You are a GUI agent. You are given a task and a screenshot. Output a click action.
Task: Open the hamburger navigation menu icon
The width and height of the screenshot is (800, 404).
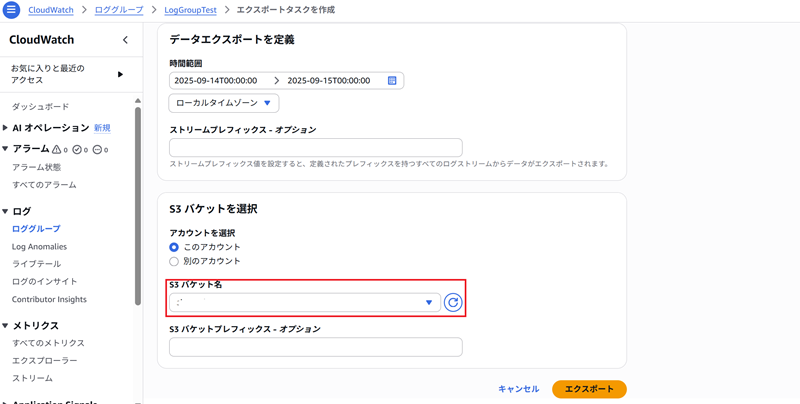coord(12,10)
